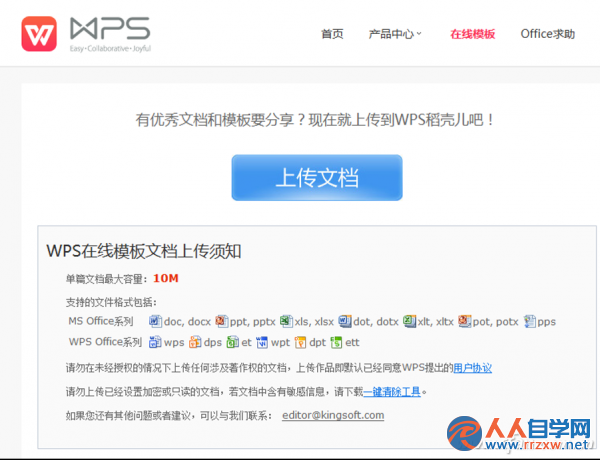Expand the 产品中心 dropdown chevron
Screen dimensions: 600x460
[419, 34]
